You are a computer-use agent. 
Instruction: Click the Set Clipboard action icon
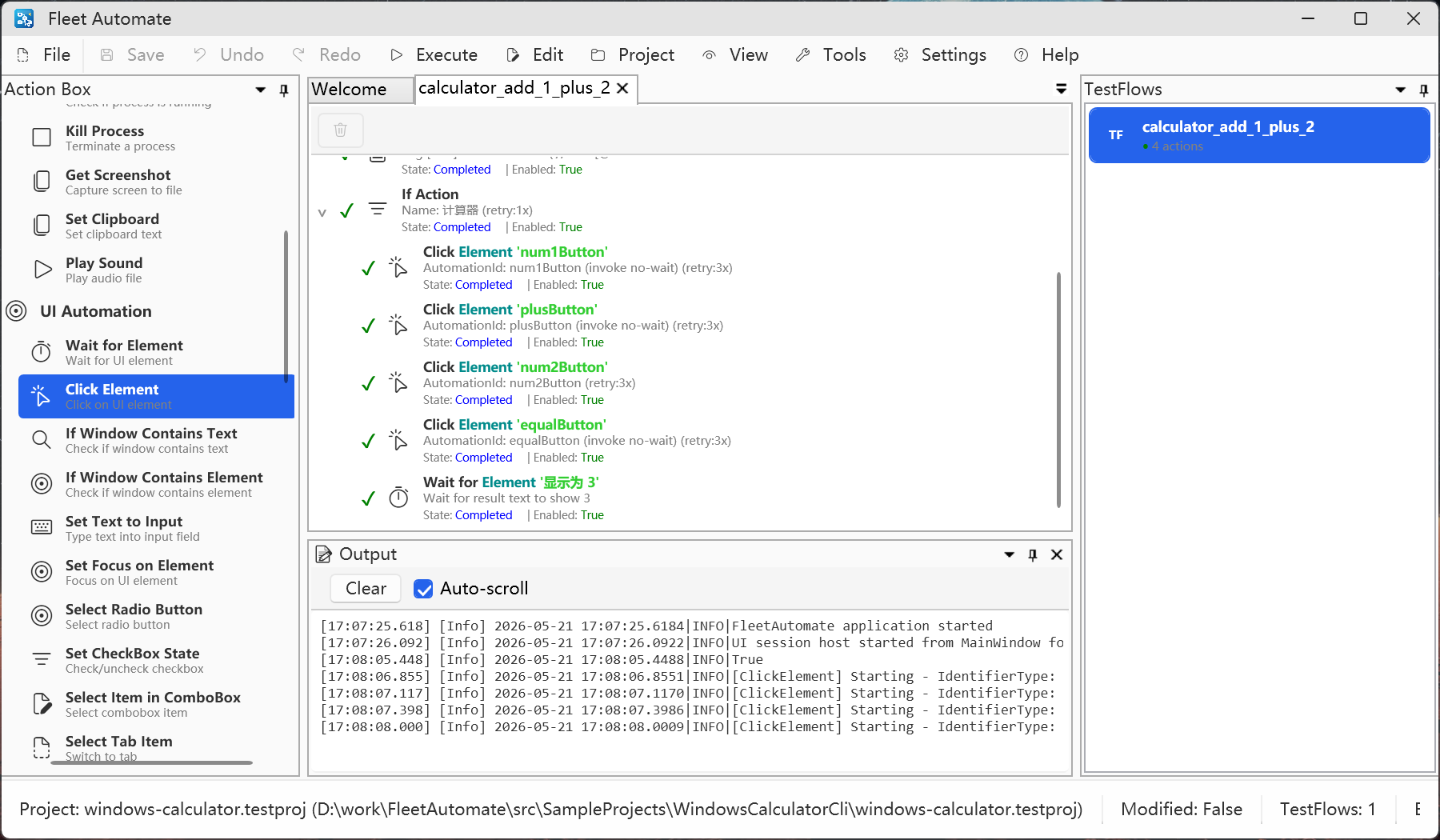point(42,226)
